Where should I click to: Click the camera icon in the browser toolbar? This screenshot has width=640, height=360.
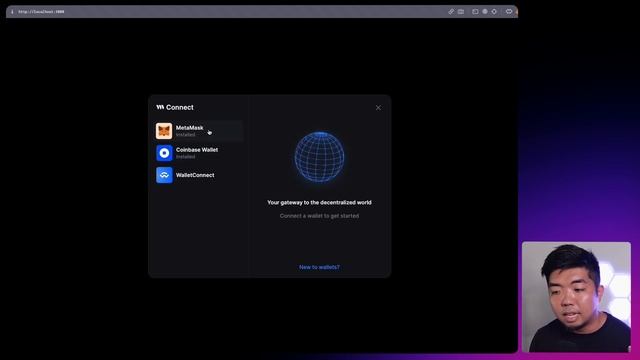[461, 12]
